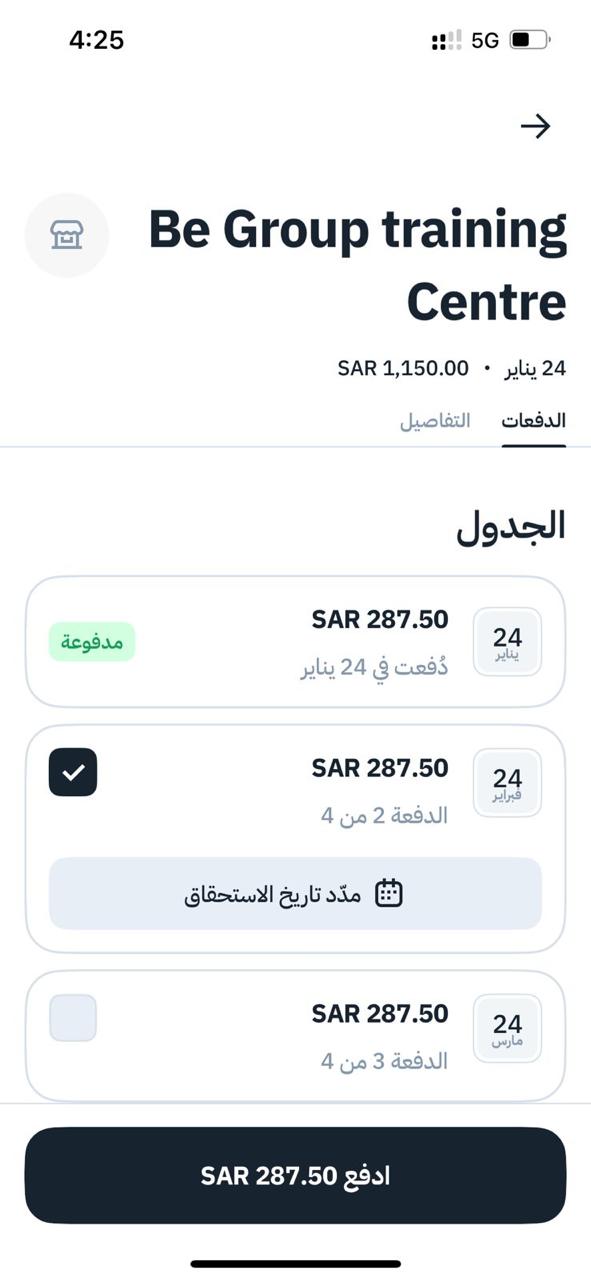Image resolution: width=591 pixels, height=1280 pixels.
Task: Tap the store merchant icon
Action: (x=67, y=235)
